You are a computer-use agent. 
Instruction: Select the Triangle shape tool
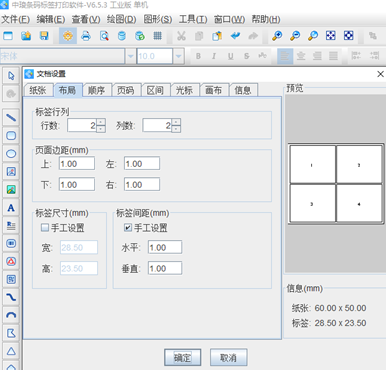coord(11,351)
